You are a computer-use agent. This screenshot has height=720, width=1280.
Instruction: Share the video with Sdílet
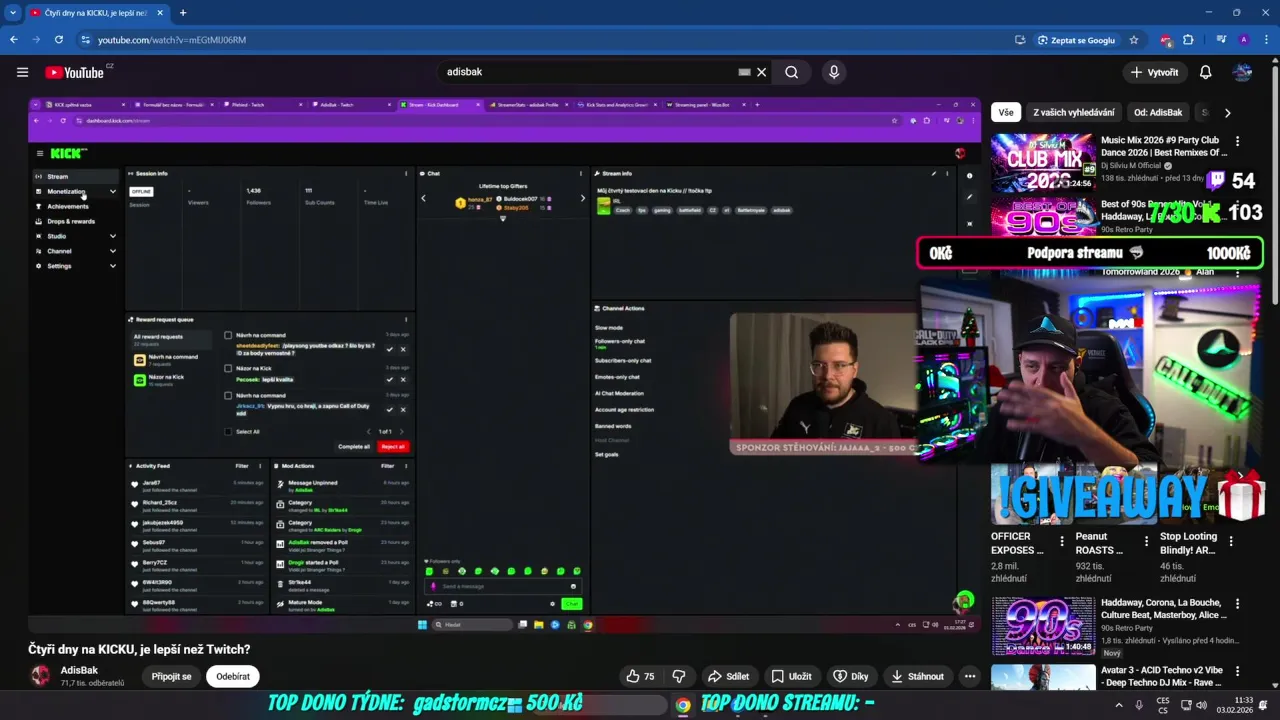[x=728, y=676]
